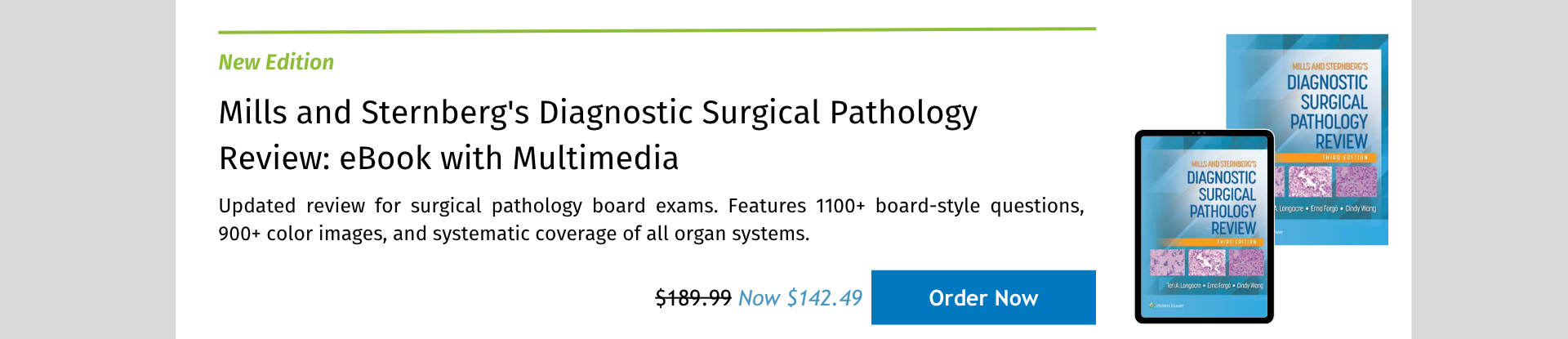The image size is (1568, 339).
Task: Click the green divider line above New Edition
Action: point(657,30)
